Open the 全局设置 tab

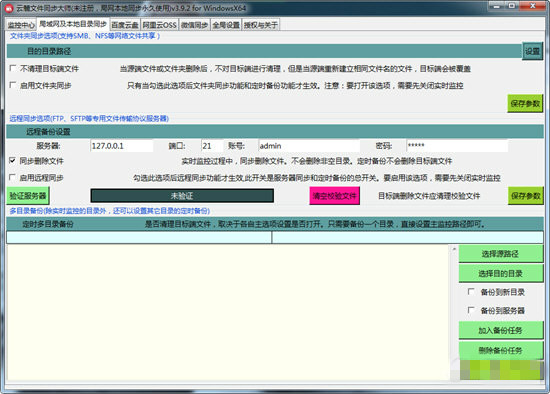pos(226,25)
